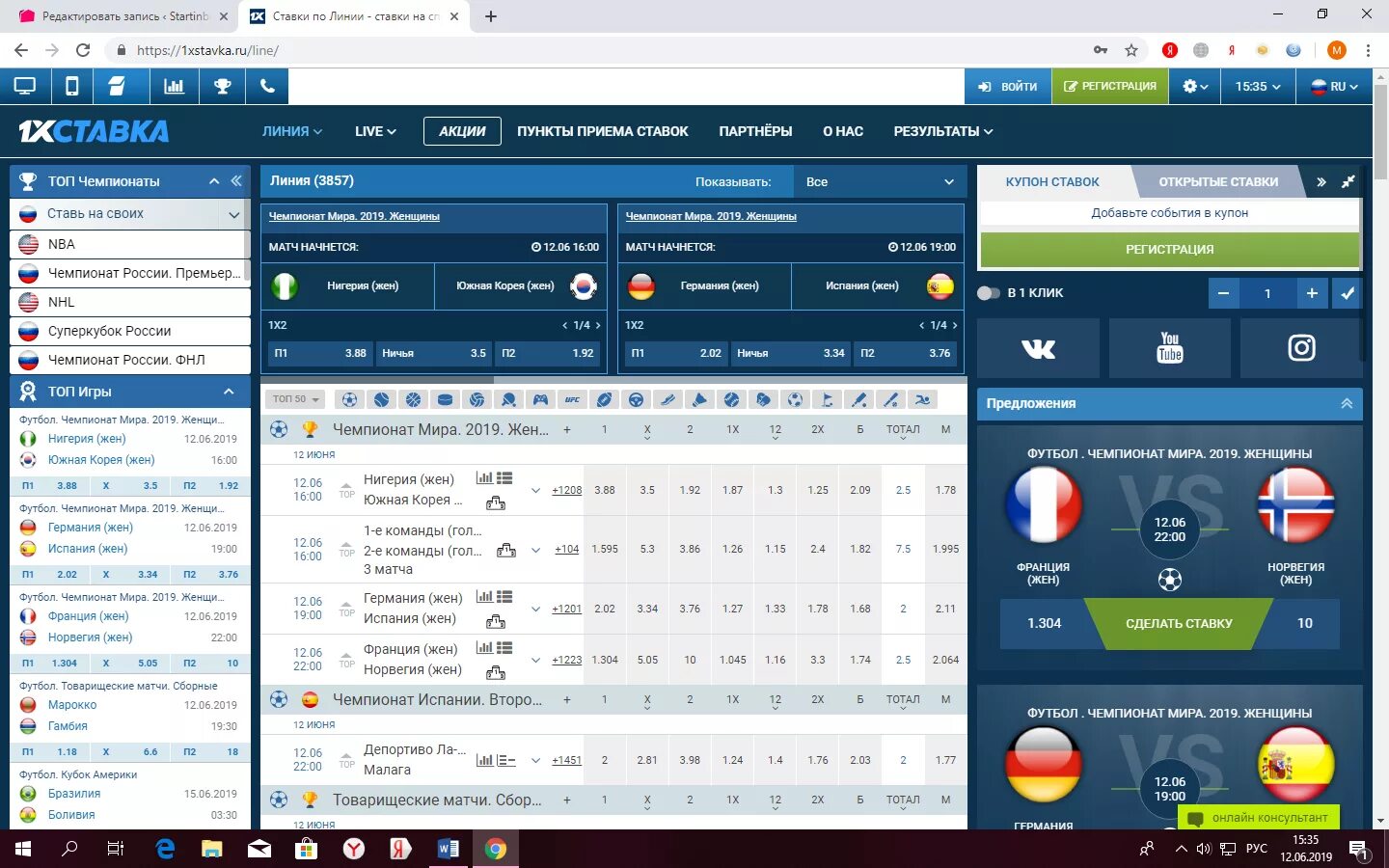Open the desktop version icon in top bar
The image size is (1389, 868).
(x=24, y=86)
